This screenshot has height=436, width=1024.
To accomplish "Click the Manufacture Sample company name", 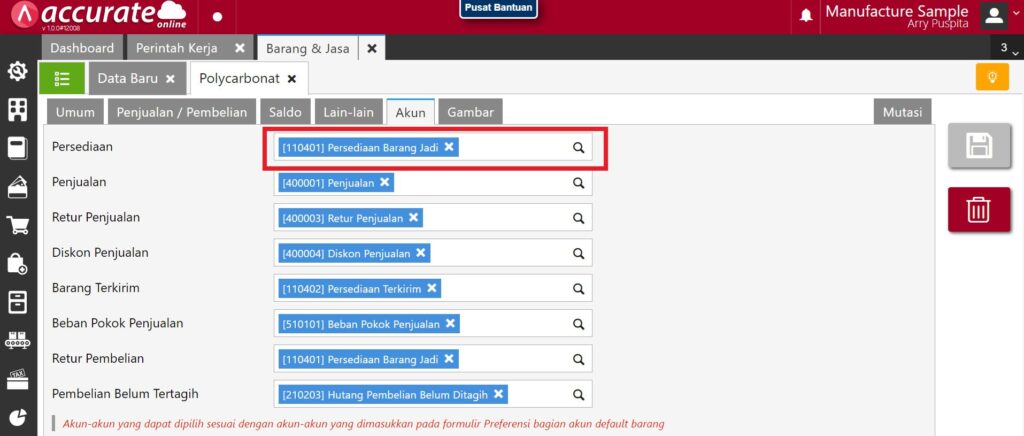I will click(x=897, y=11).
